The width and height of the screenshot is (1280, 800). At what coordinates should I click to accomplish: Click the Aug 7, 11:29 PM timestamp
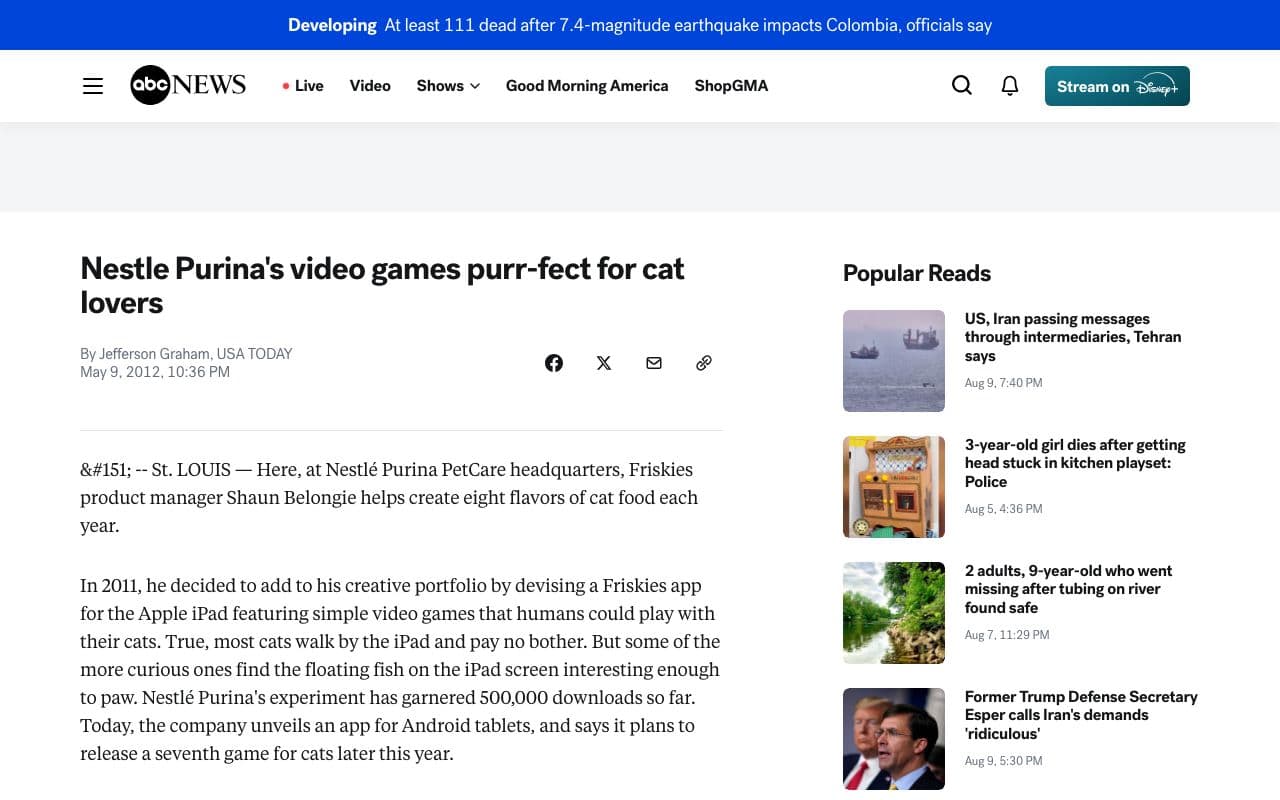[1007, 635]
